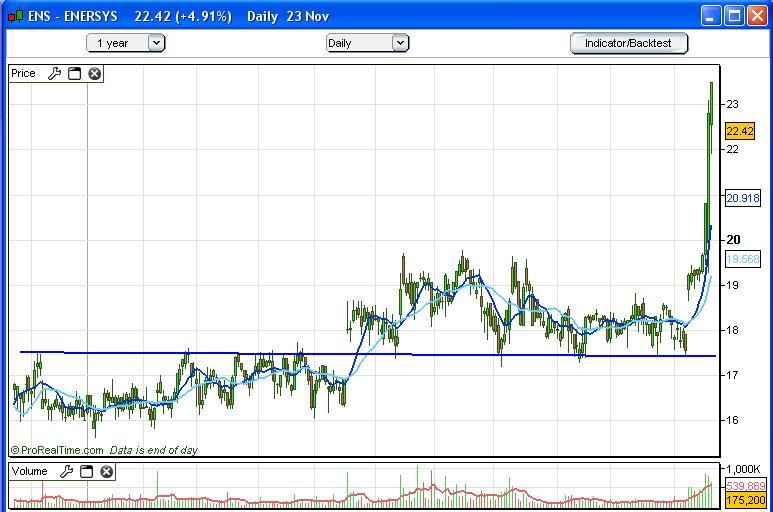773x512 pixels.
Task: Click the Price panel title label
Action: pyautogui.click(x=23, y=73)
